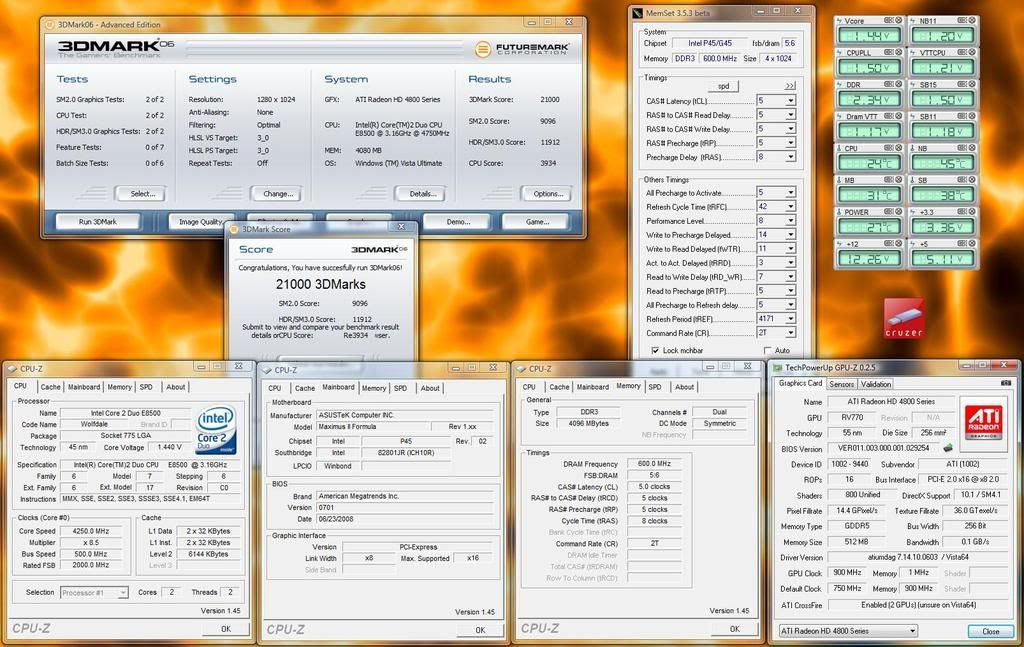1024x647 pixels.
Task: Enable the Auto checkbox in MemSet
Action: tap(767, 351)
